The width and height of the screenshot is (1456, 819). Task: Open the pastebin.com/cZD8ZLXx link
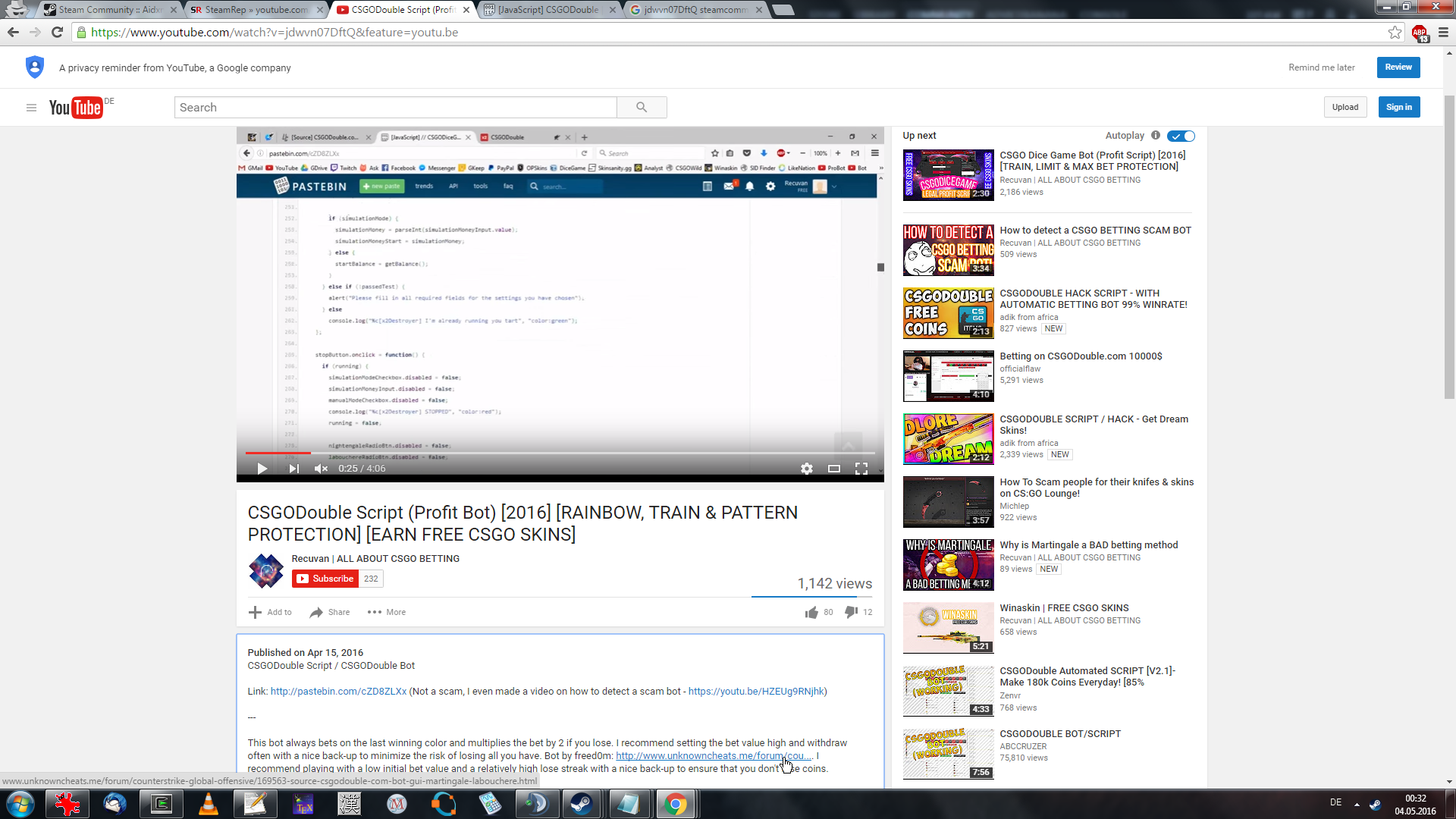point(338,692)
